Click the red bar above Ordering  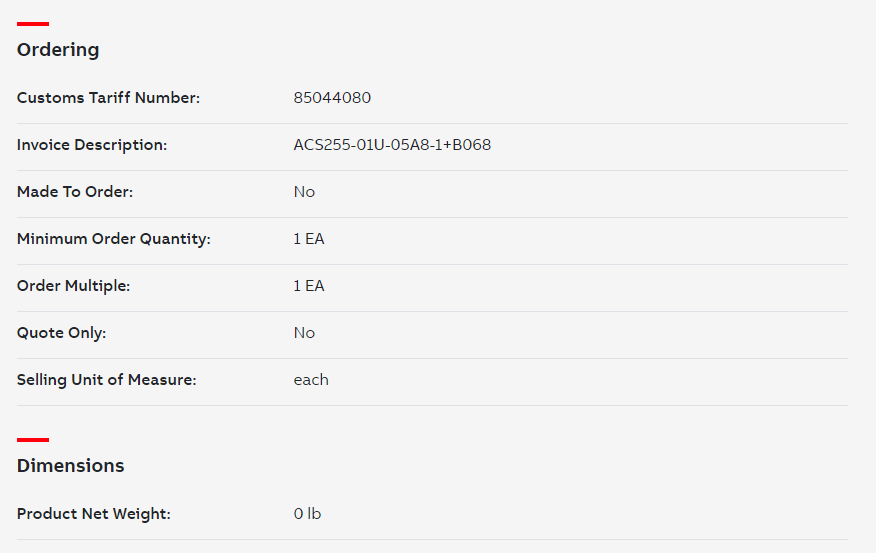click(33, 24)
